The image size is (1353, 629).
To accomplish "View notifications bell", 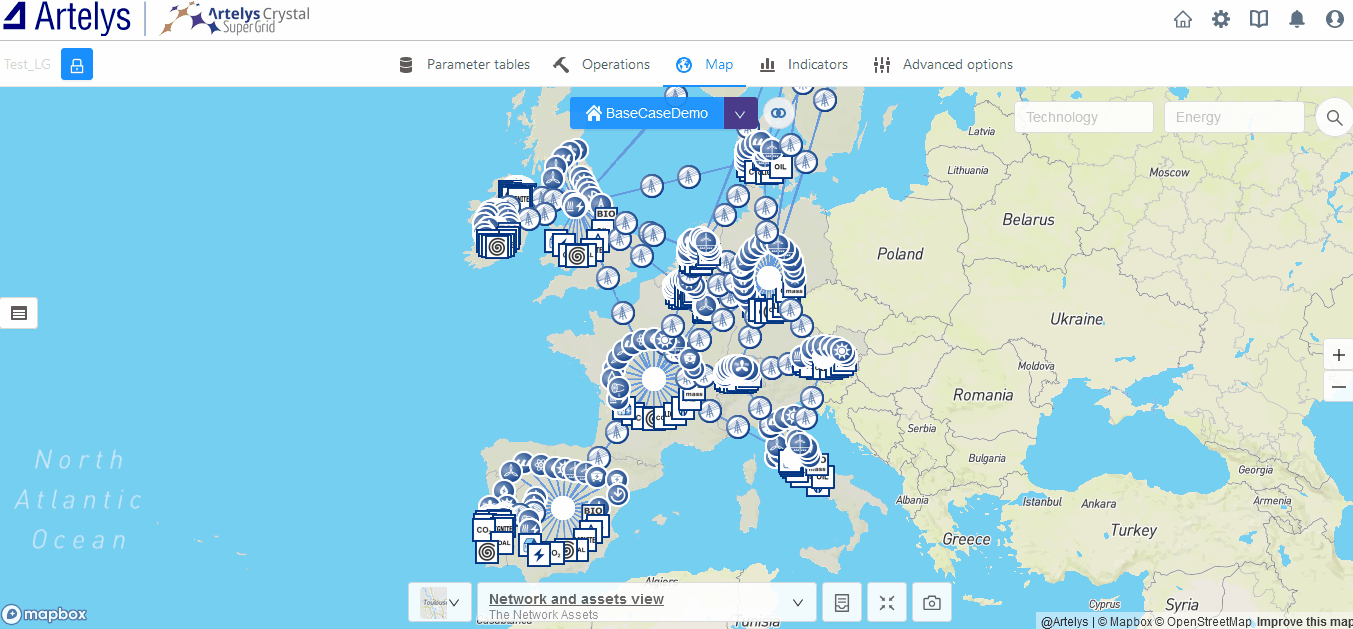I will click(x=1297, y=19).
